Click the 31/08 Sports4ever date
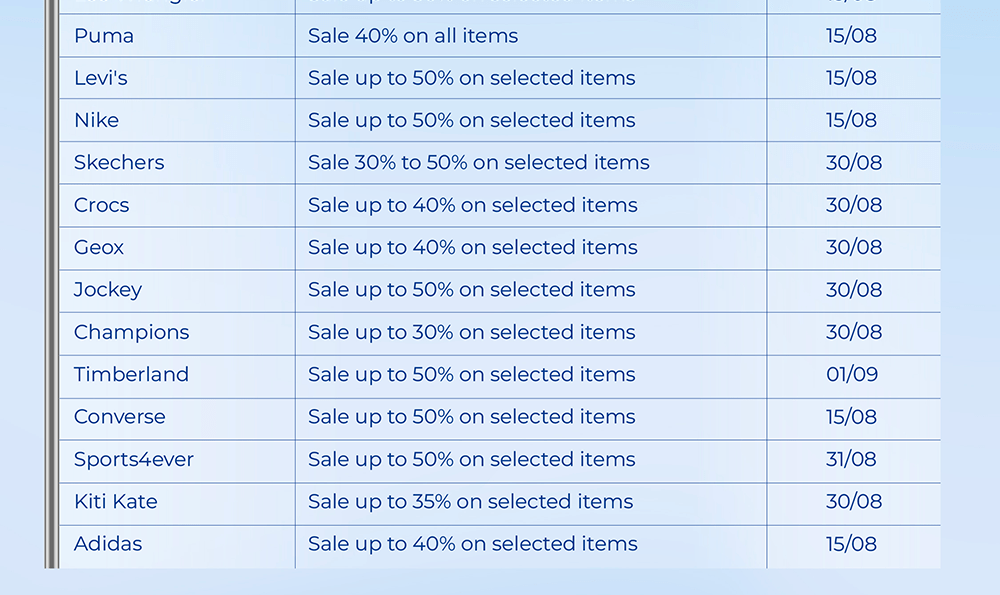The width and height of the screenshot is (1000, 595). pos(851,460)
